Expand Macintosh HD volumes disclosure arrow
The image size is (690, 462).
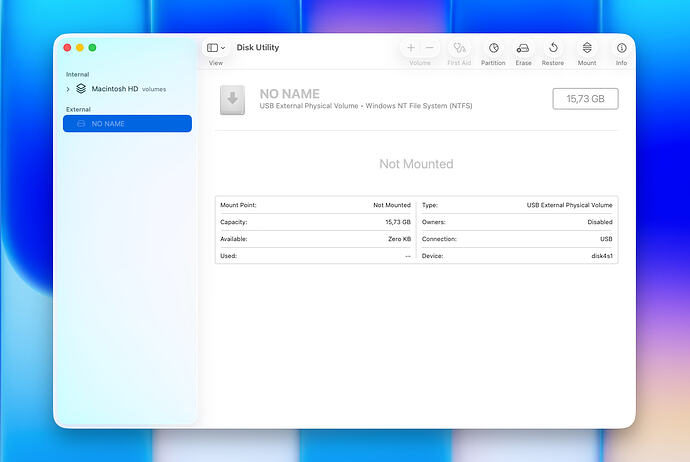(x=68, y=89)
